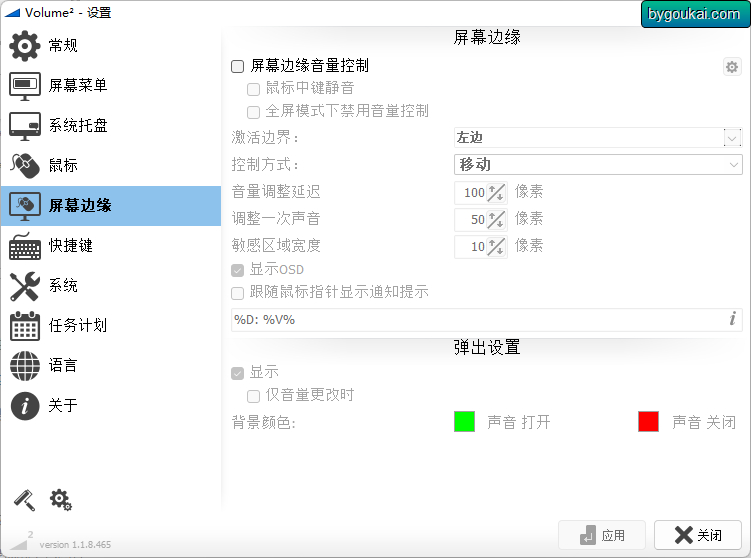The width and height of the screenshot is (751, 558).
Task: Click the %D: %V% text field
Action: tap(487, 320)
